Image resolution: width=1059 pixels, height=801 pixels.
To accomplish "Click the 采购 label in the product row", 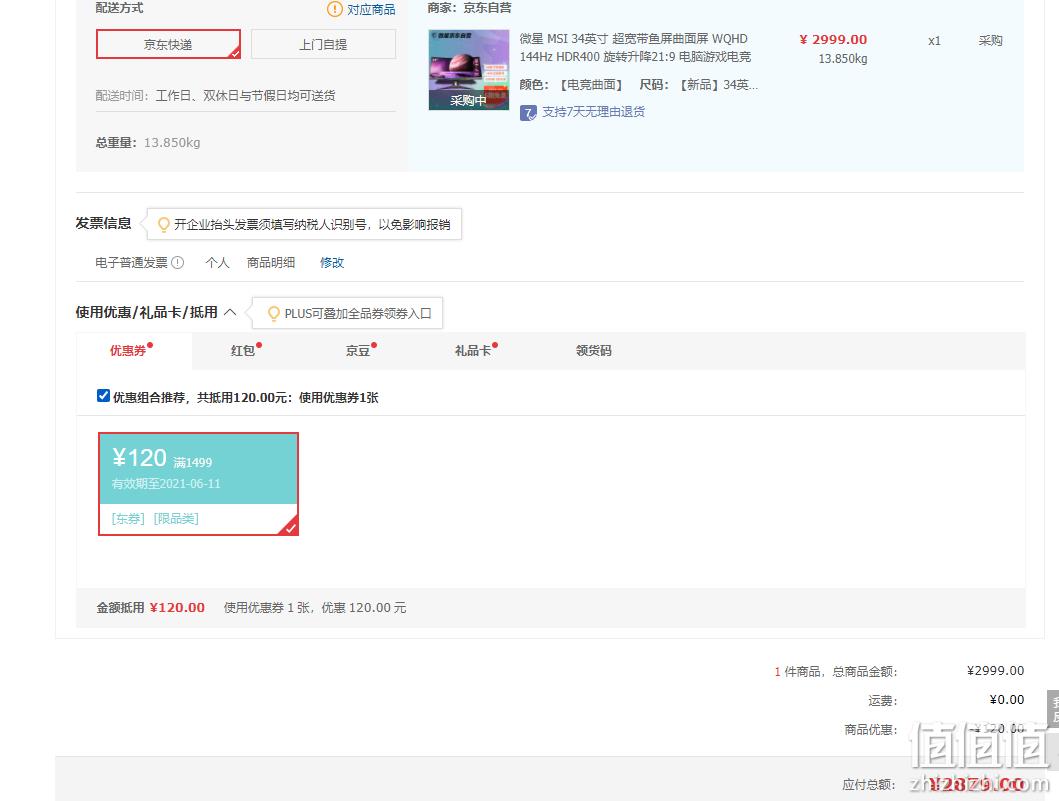I will pyautogui.click(x=990, y=41).
